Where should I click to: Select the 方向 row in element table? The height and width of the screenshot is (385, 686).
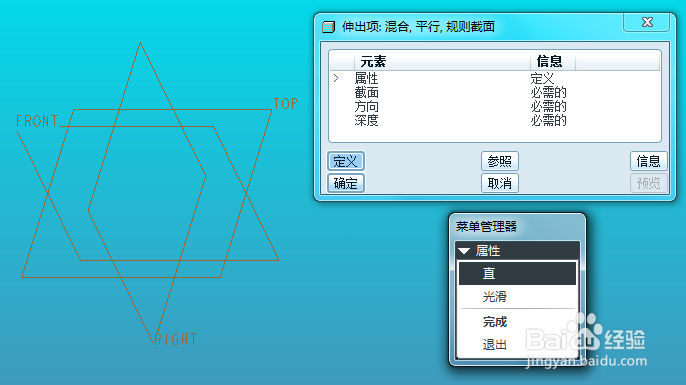494,106
